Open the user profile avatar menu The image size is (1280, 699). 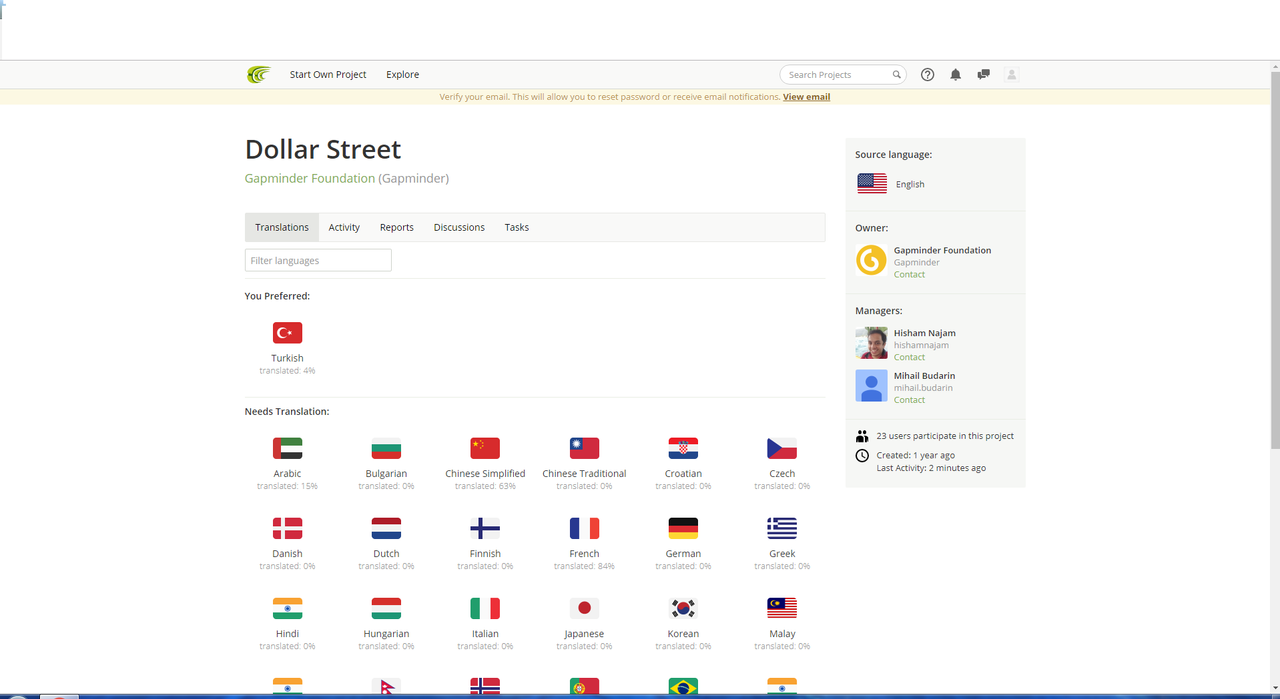tap(1011, 75)
